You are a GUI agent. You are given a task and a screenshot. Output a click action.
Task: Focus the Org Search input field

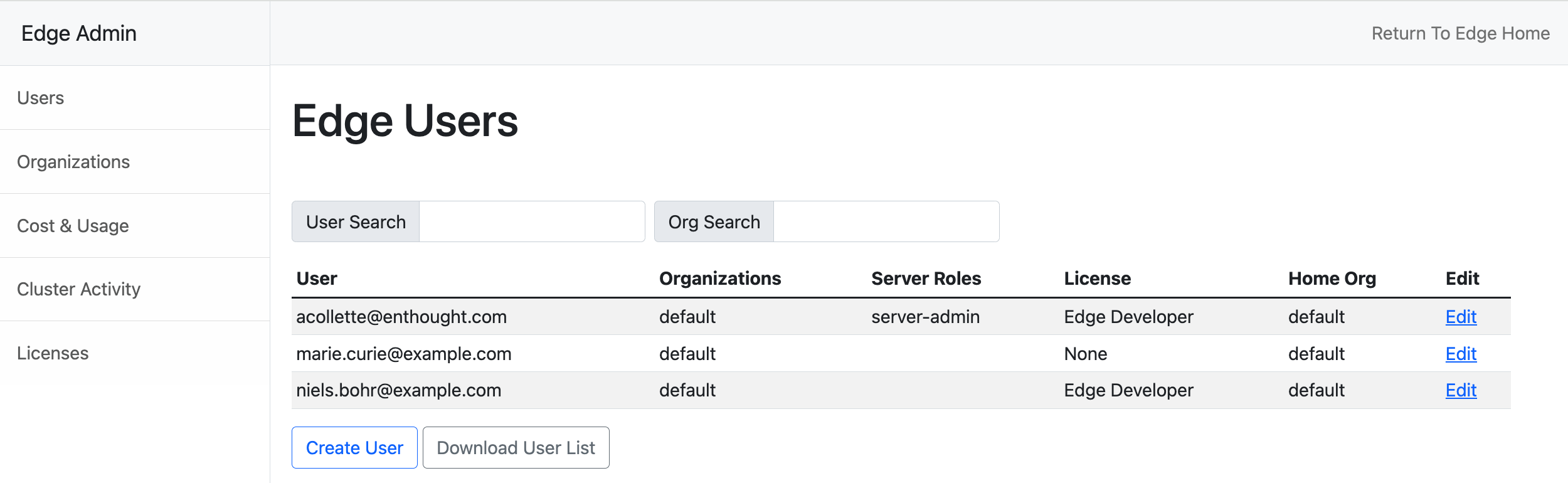pyautogui.click(x=886, y=221)
